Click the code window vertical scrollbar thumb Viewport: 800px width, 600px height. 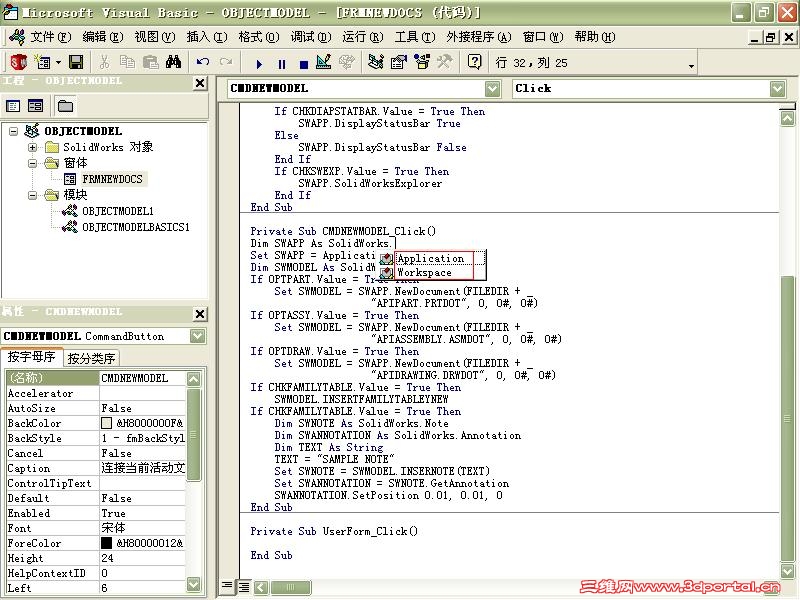click(x=787, y=418)
